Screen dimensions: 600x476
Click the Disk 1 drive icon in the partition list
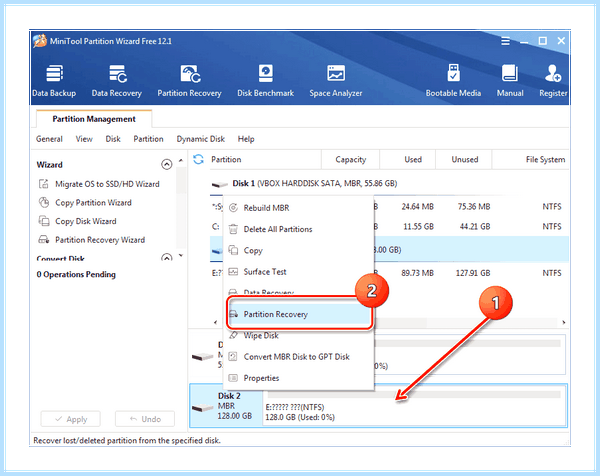click(x=220, y=184)
